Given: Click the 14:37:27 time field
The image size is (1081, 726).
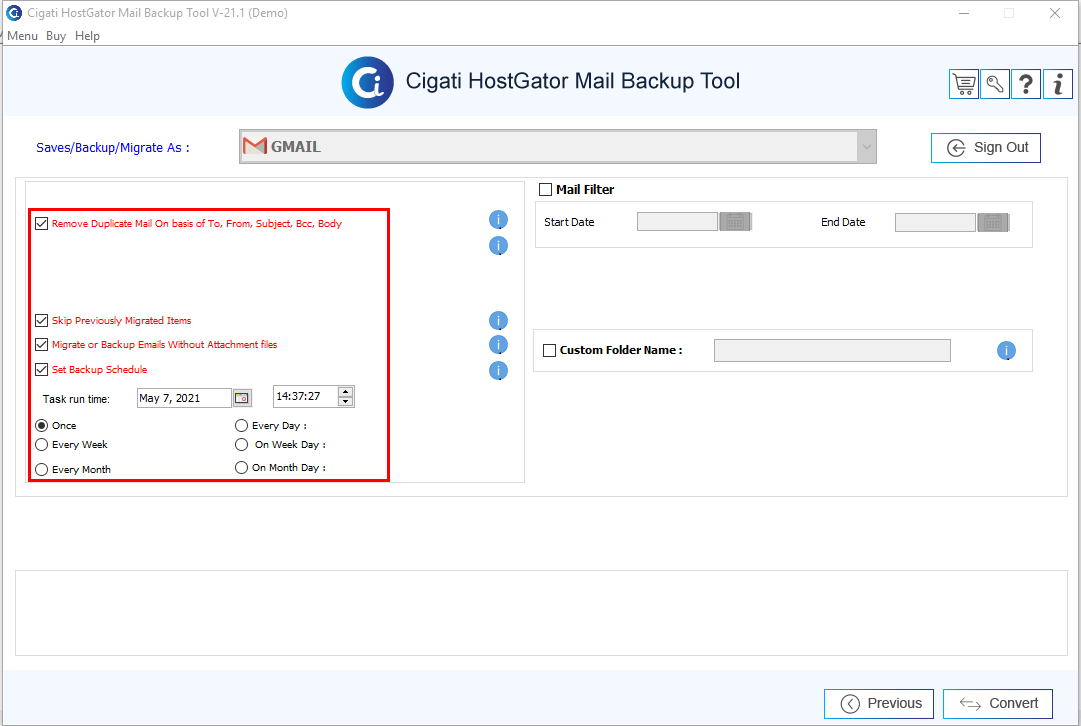Looking at the screenshot, I should pos(305,396).
